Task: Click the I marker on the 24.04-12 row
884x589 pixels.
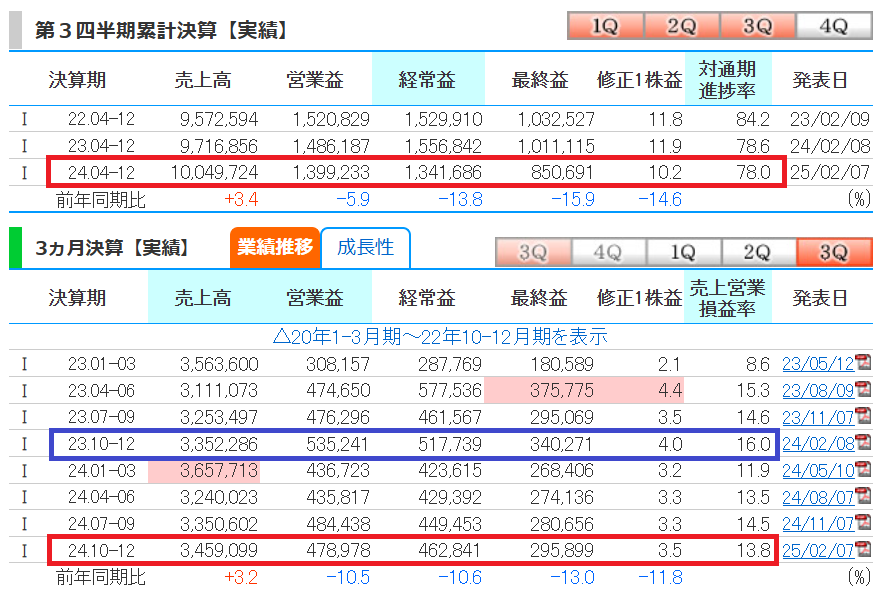Action: coord(24,172)
